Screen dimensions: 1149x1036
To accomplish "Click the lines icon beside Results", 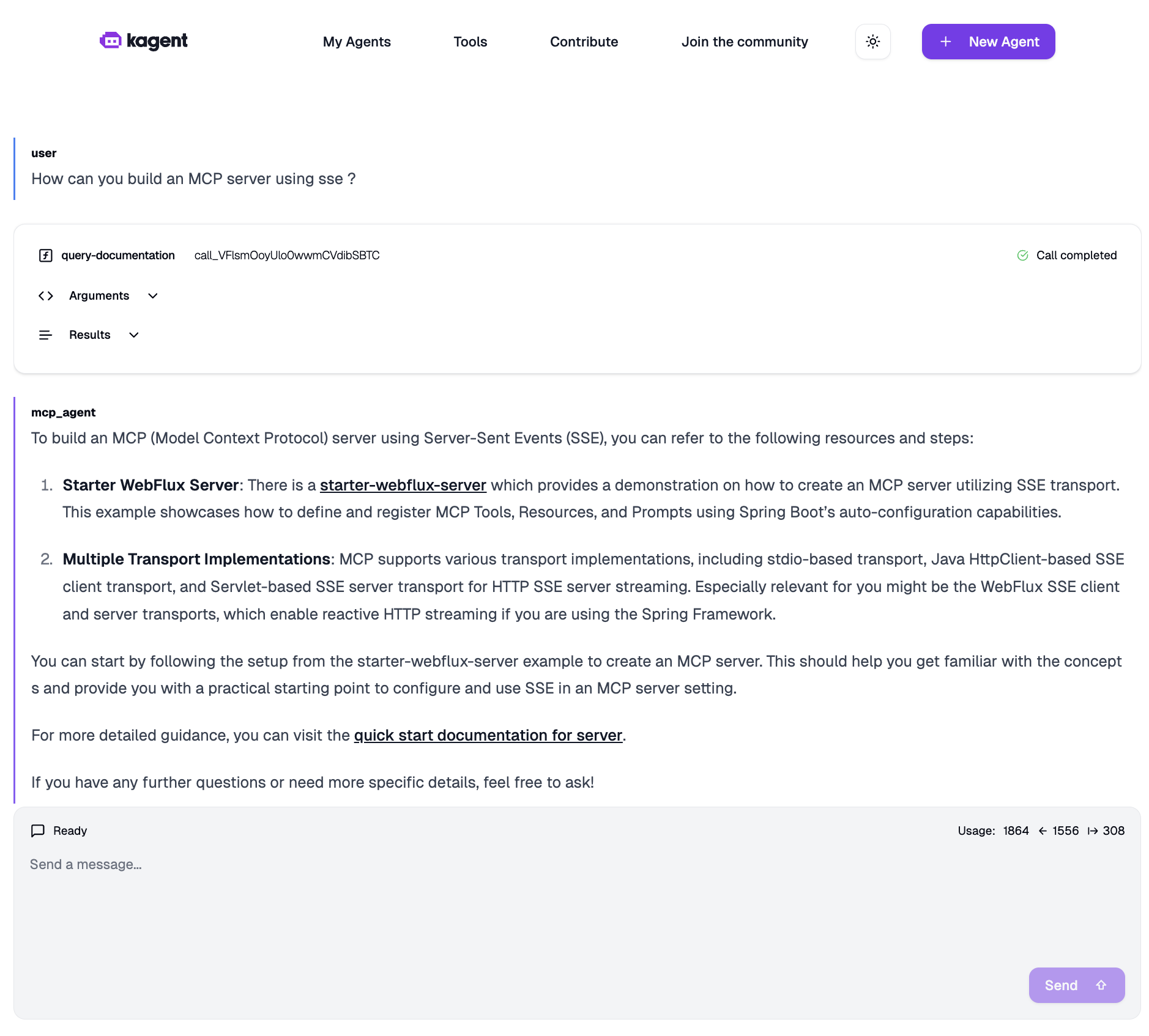I will (46, 335).
